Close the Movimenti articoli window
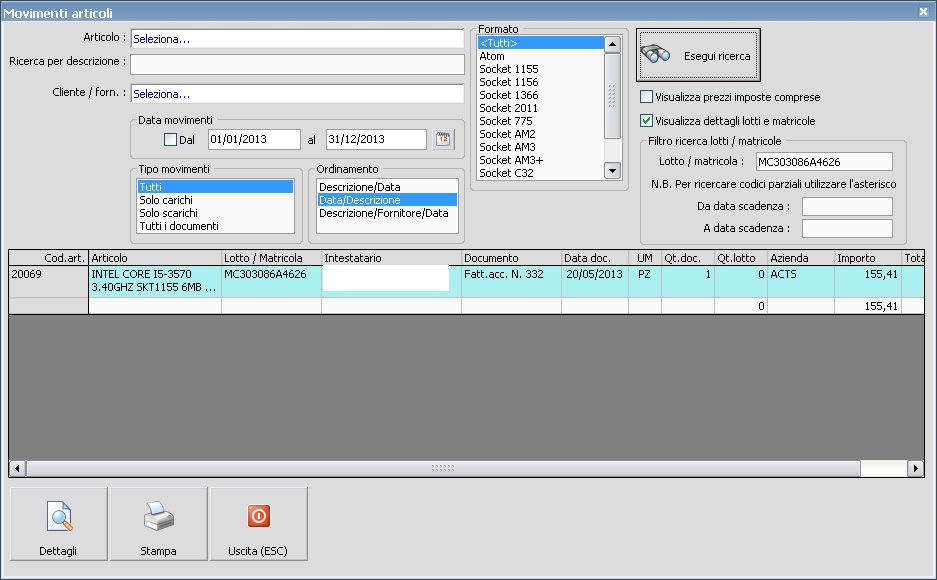Viewport: 937px width, 580px height. (923, 11)
